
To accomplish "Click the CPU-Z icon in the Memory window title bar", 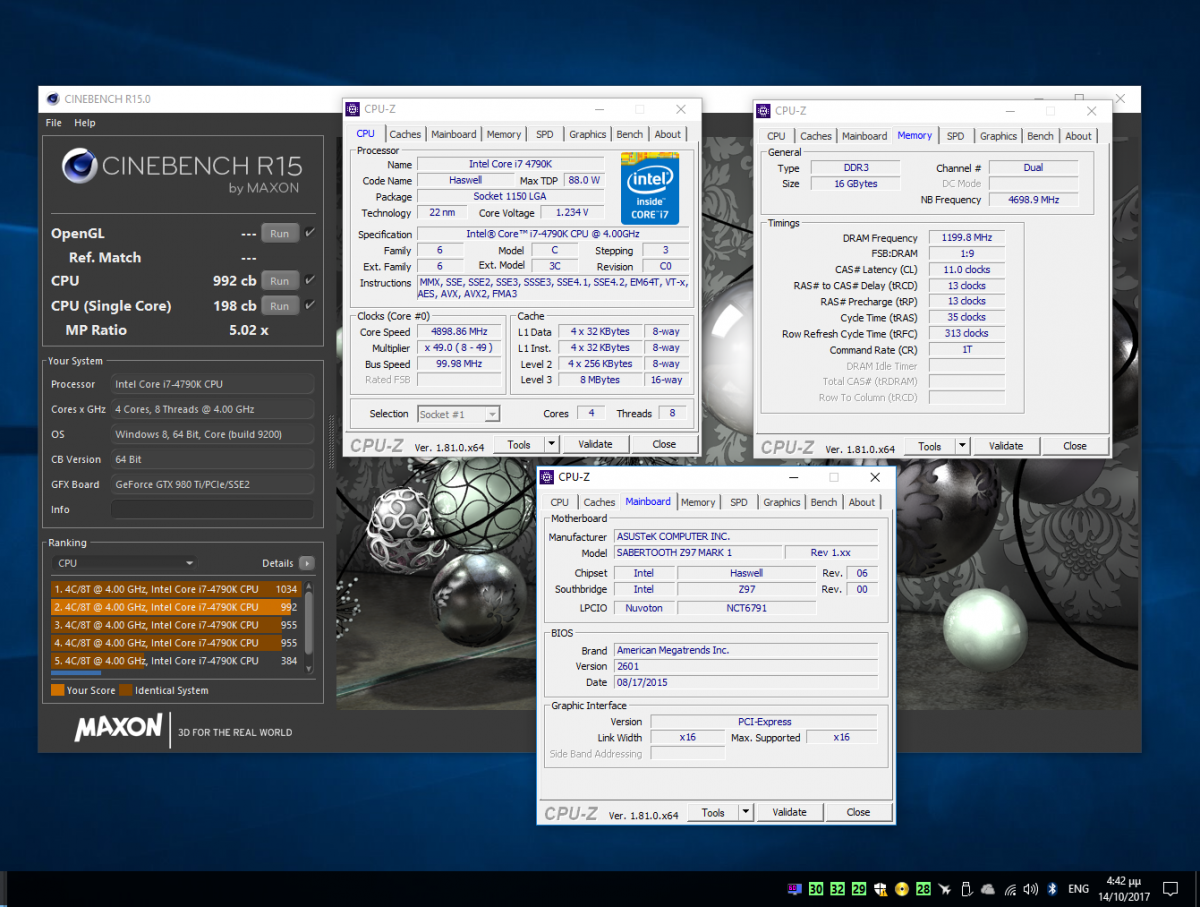I will pyautogui.click(x=763, y=111).
